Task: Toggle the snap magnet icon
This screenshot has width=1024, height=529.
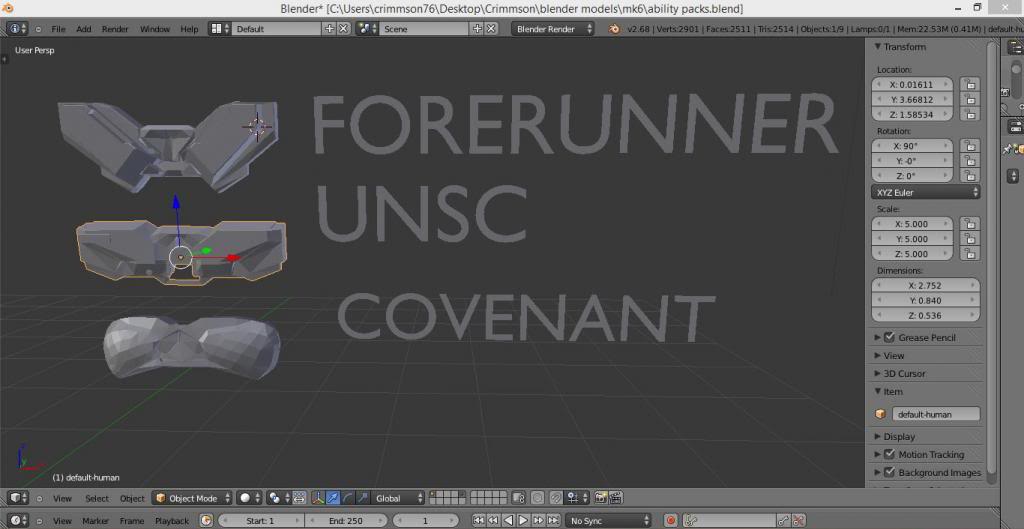Action: pos(556,498)
